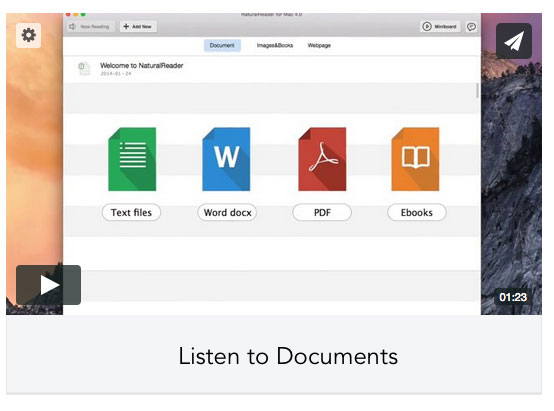Image resolution: width=554 pixels, height=411 pixels.
Task: Click the red PDF file icon
Action: tap(322, 159)
